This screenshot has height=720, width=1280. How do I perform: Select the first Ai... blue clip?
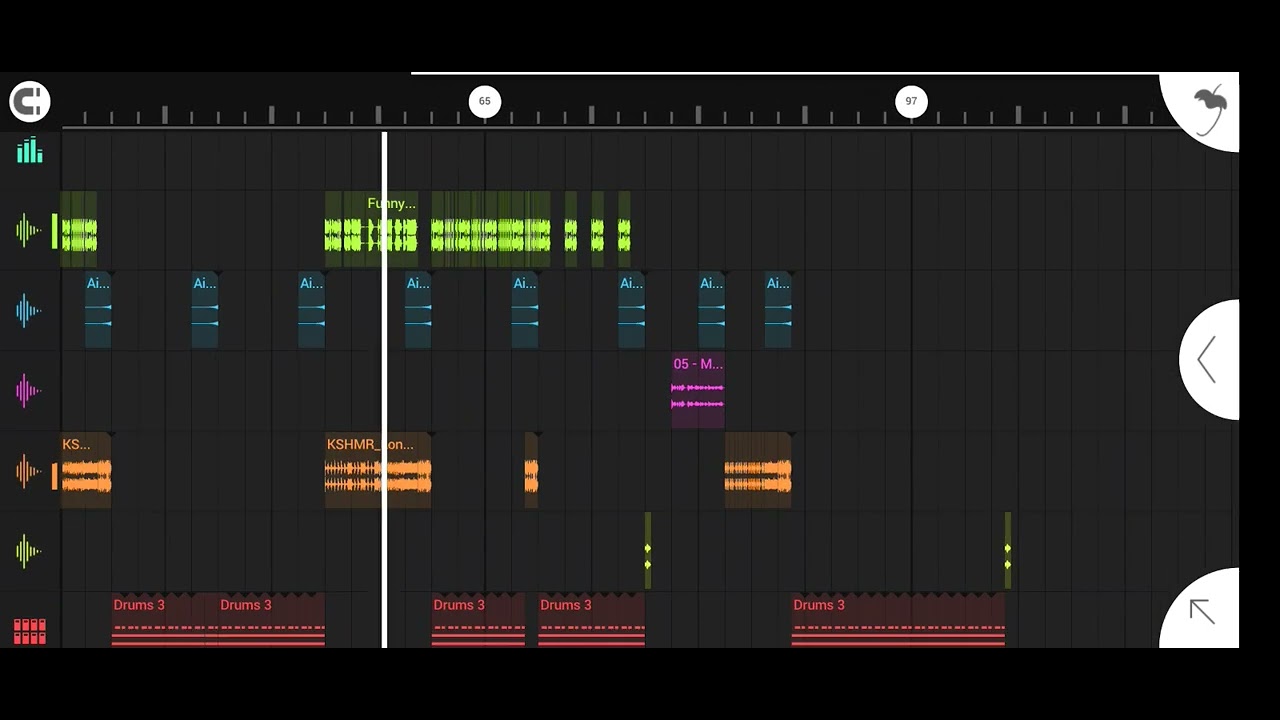(98, 310)
